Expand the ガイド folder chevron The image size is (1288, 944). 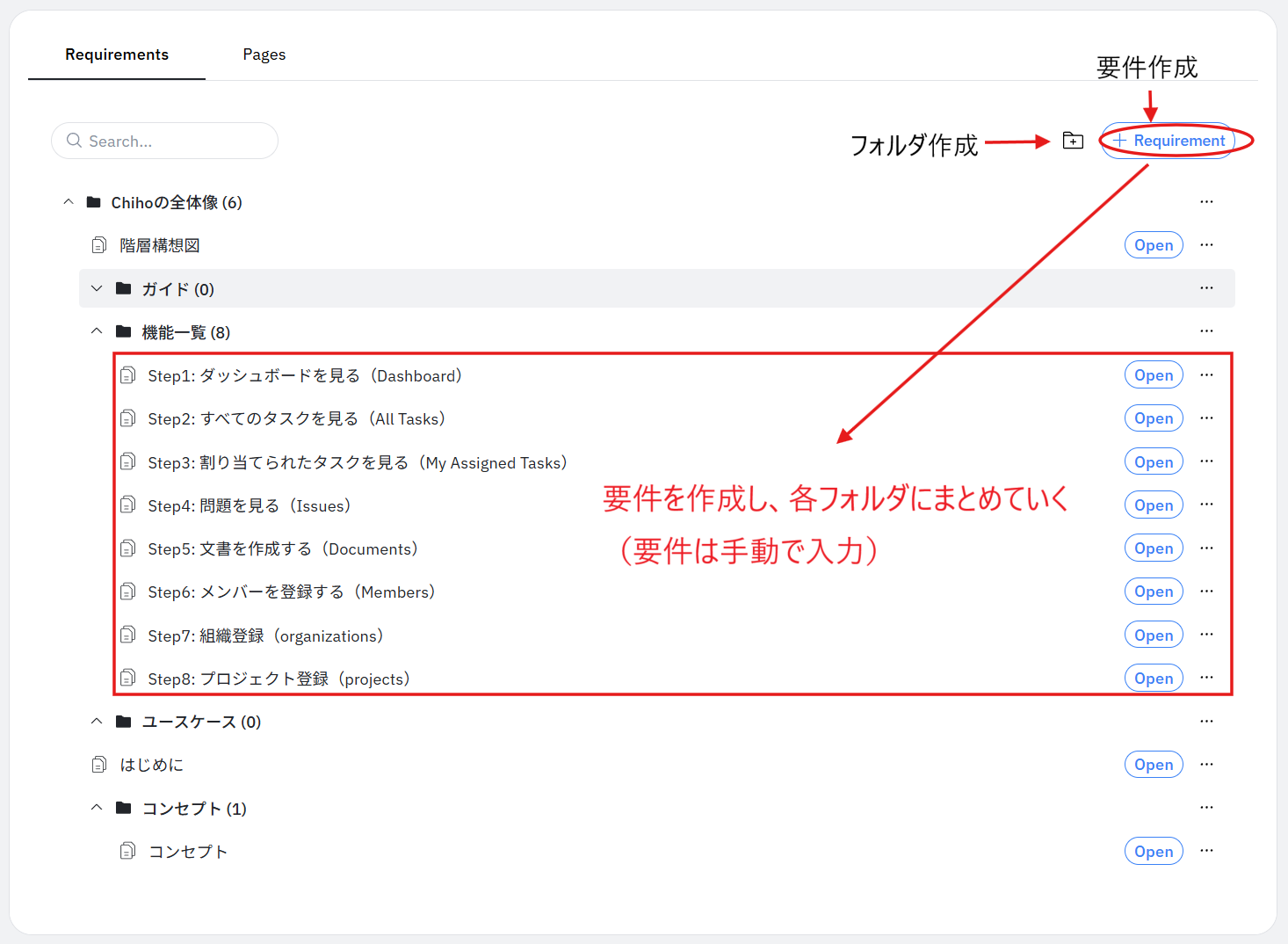point(97,288)
